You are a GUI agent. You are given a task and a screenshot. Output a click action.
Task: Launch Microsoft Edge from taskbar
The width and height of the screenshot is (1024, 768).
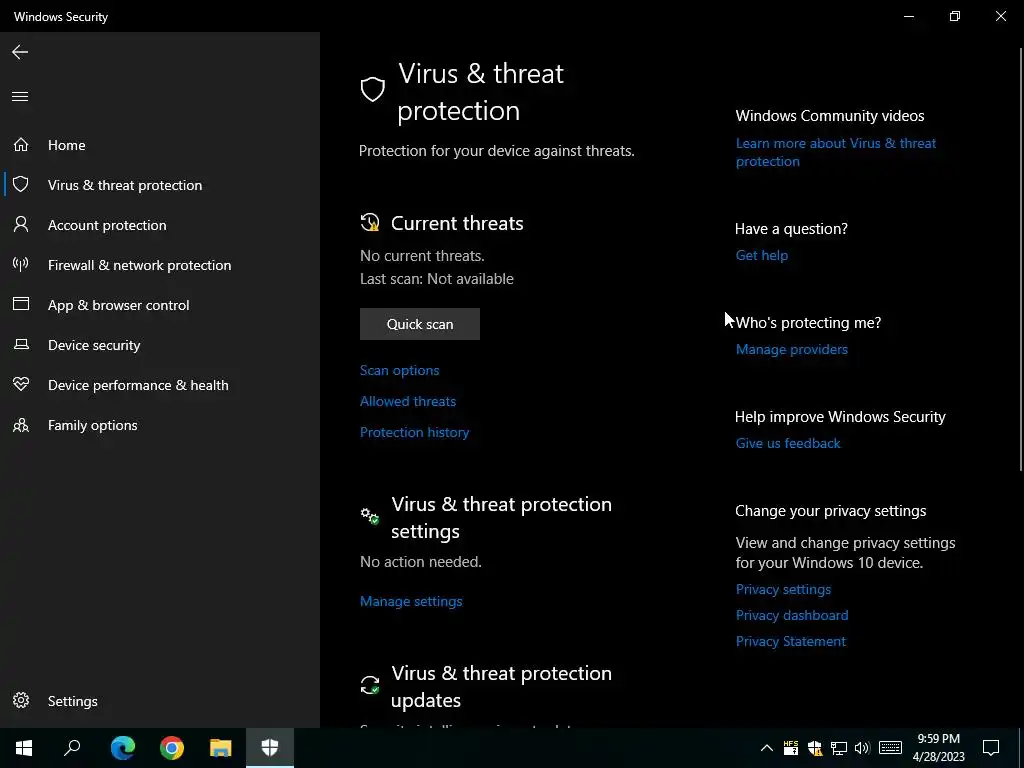coord(123,748)
